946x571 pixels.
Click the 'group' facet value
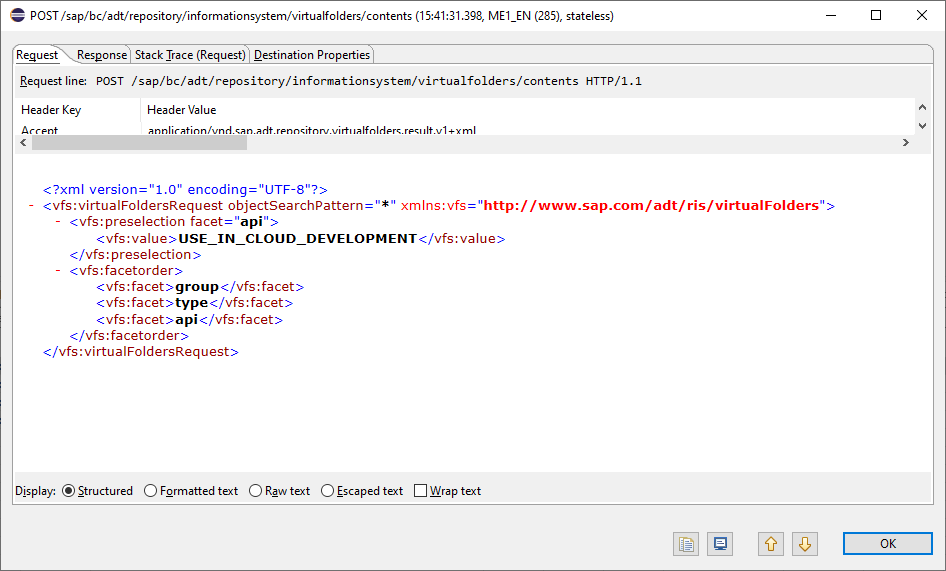pos(197,287)
